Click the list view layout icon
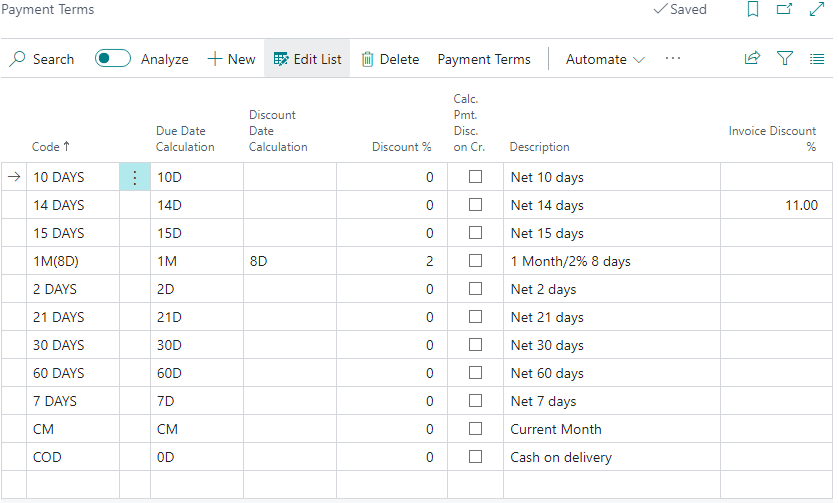 [817, 59]
